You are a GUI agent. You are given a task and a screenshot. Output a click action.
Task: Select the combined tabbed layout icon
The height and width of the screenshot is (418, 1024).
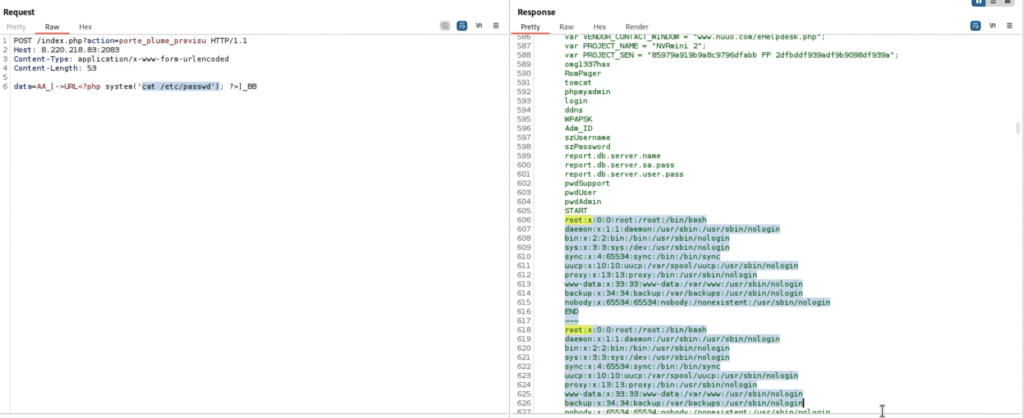coord(1008,2)
